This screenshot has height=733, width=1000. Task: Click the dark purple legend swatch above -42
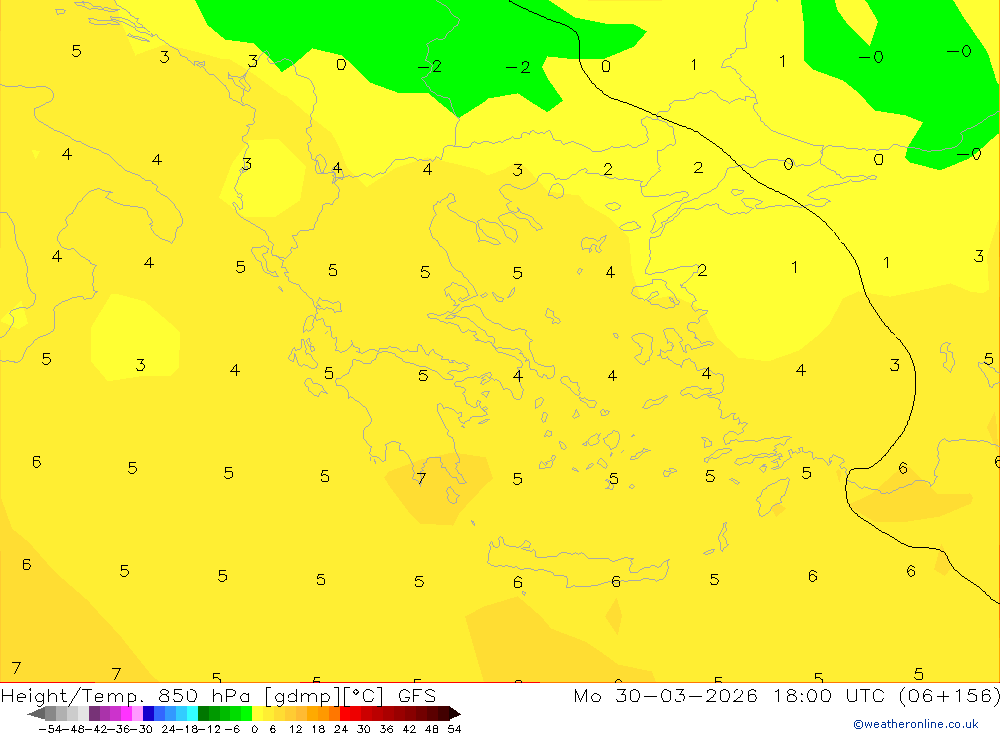pos(94,714)
